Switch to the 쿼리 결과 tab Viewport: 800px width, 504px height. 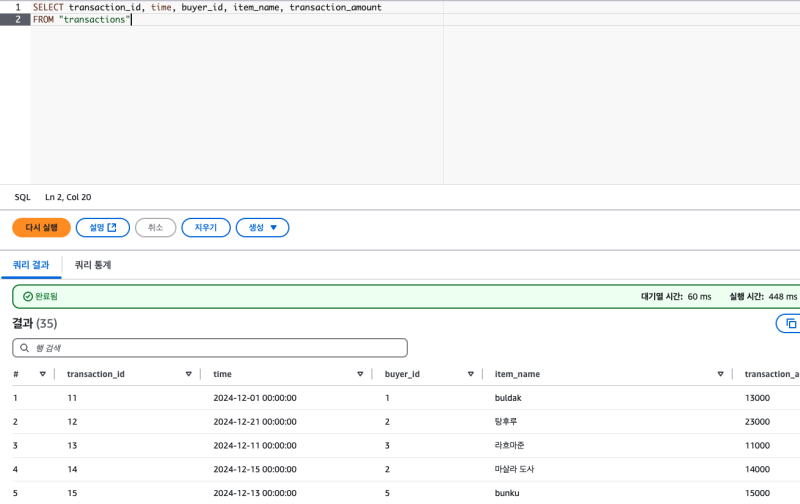pyautogui.click(x=30, y=265)
